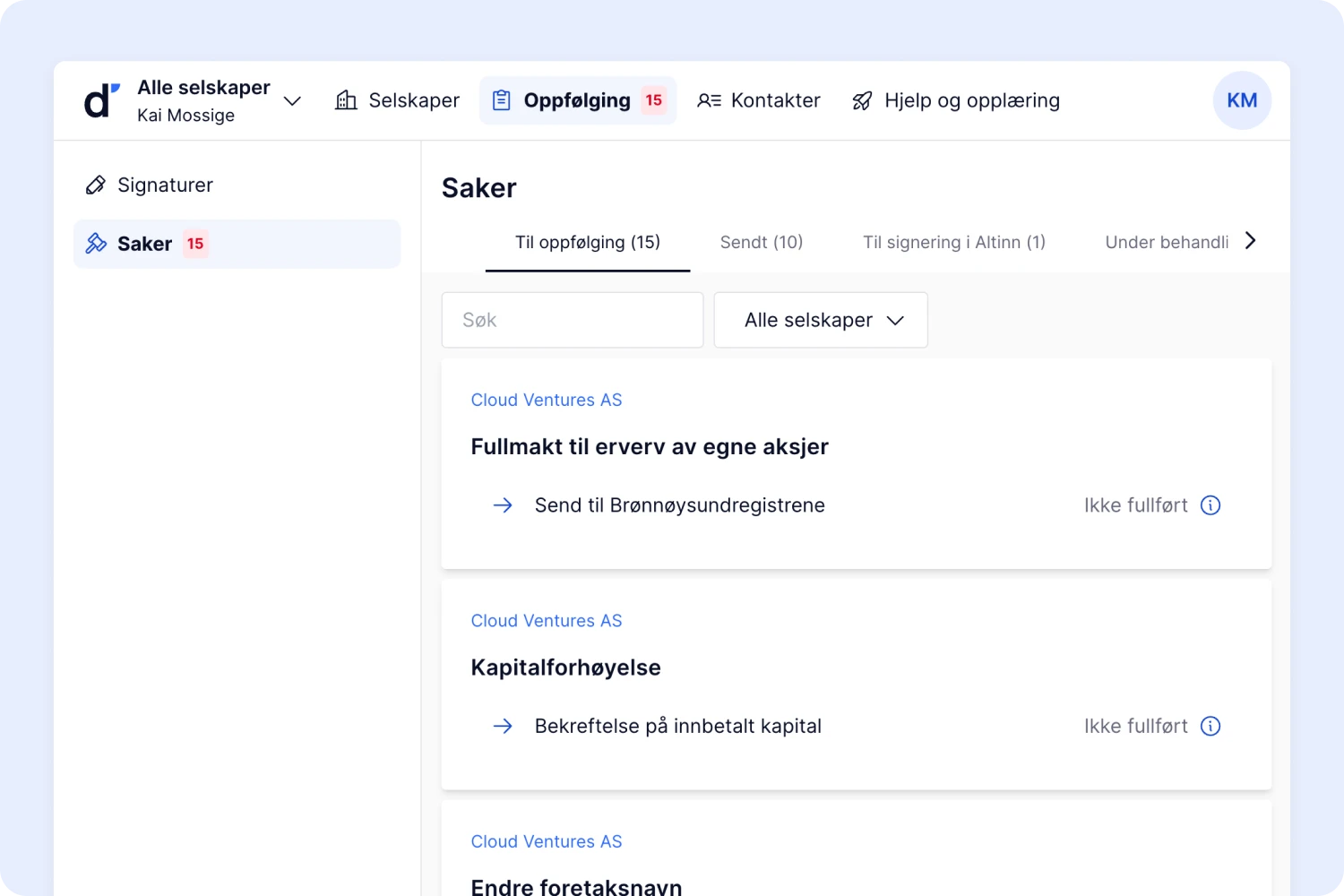The width and height of the screenshot is (1344, 896).
Task: Click arrow icon before Bekreftelse på innbetalt kapital
Action: (x=503, y=726)
